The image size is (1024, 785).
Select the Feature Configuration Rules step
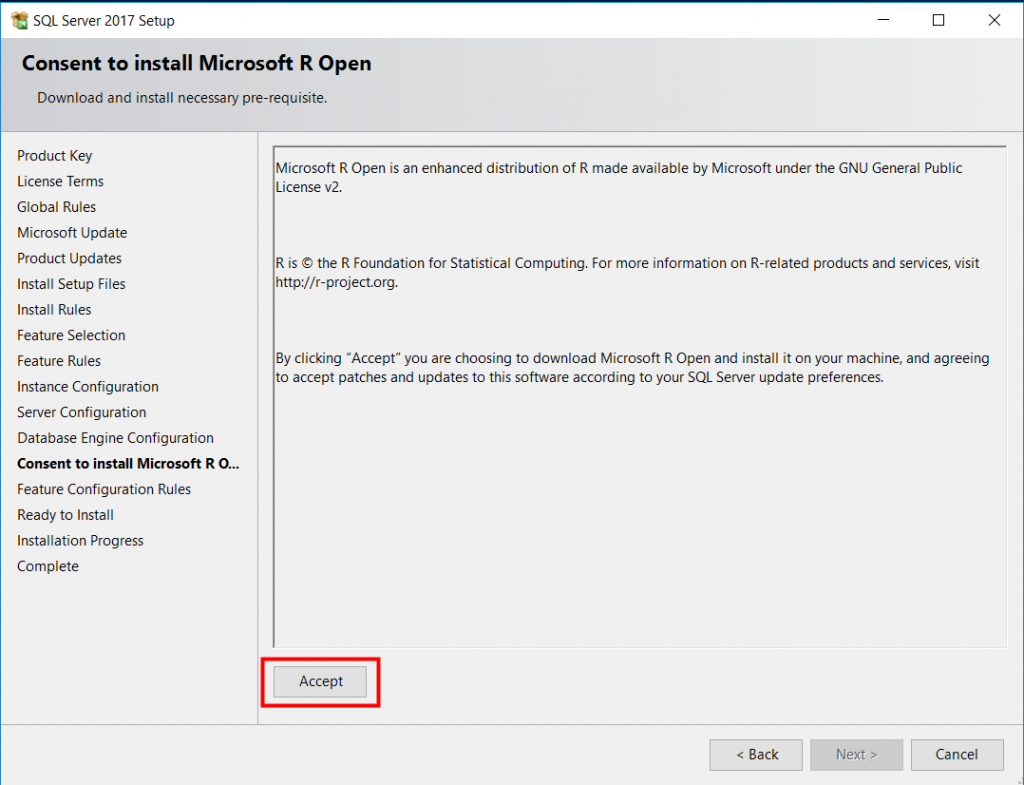[x=104, y=489]
